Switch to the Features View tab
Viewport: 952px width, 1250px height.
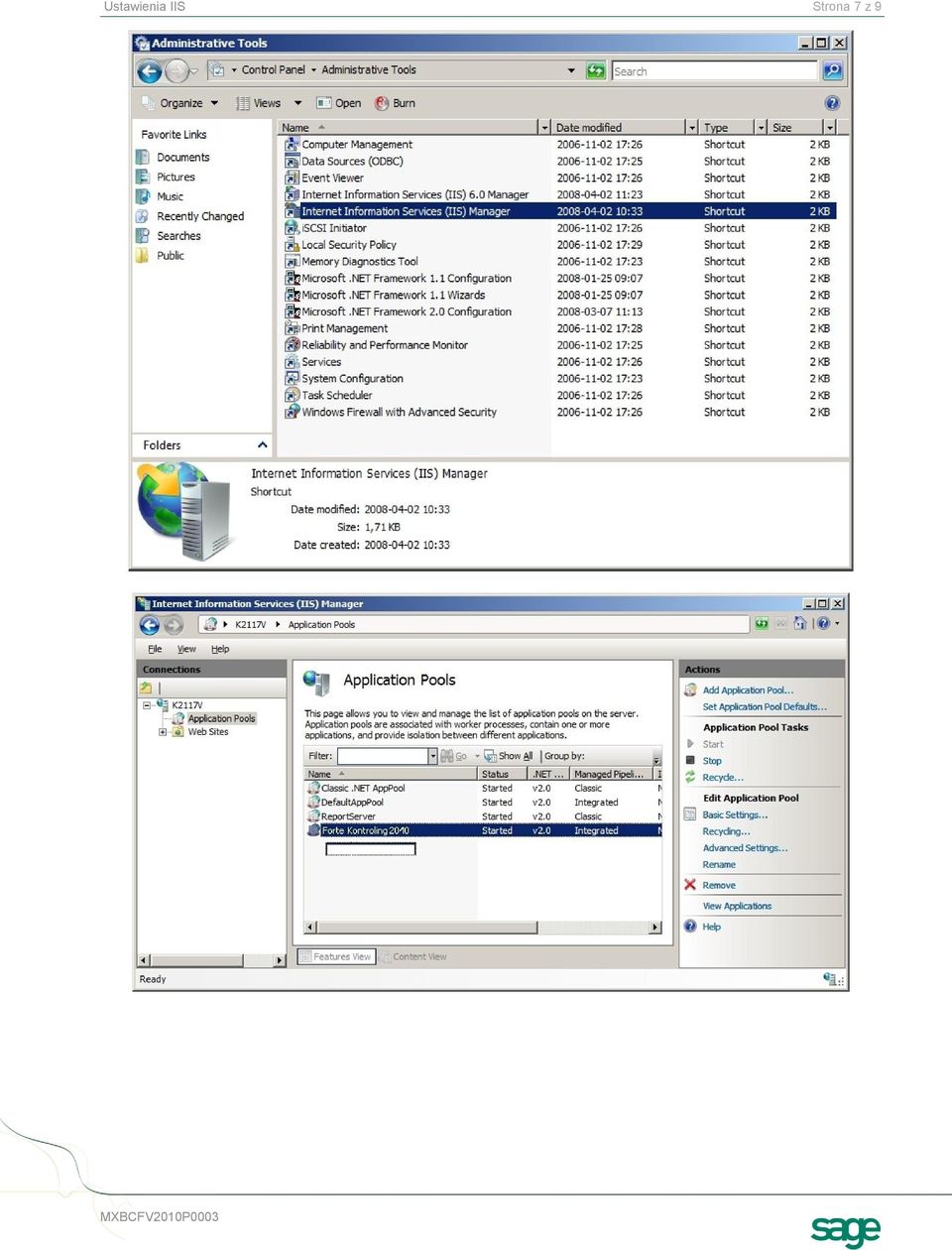(x=335, y=957)
